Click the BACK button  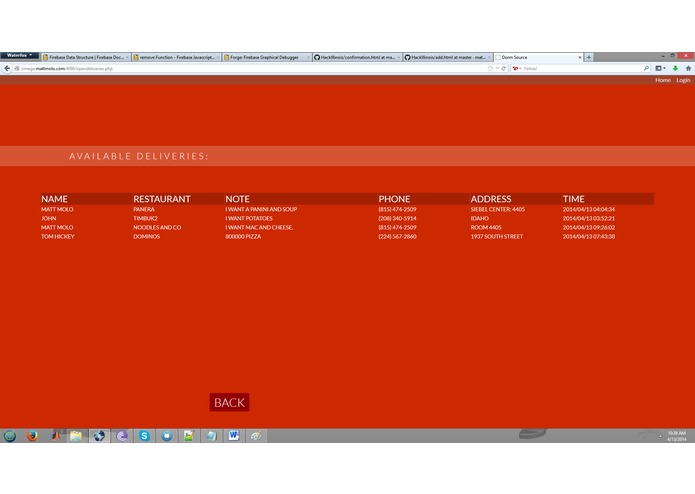point(229,402)
